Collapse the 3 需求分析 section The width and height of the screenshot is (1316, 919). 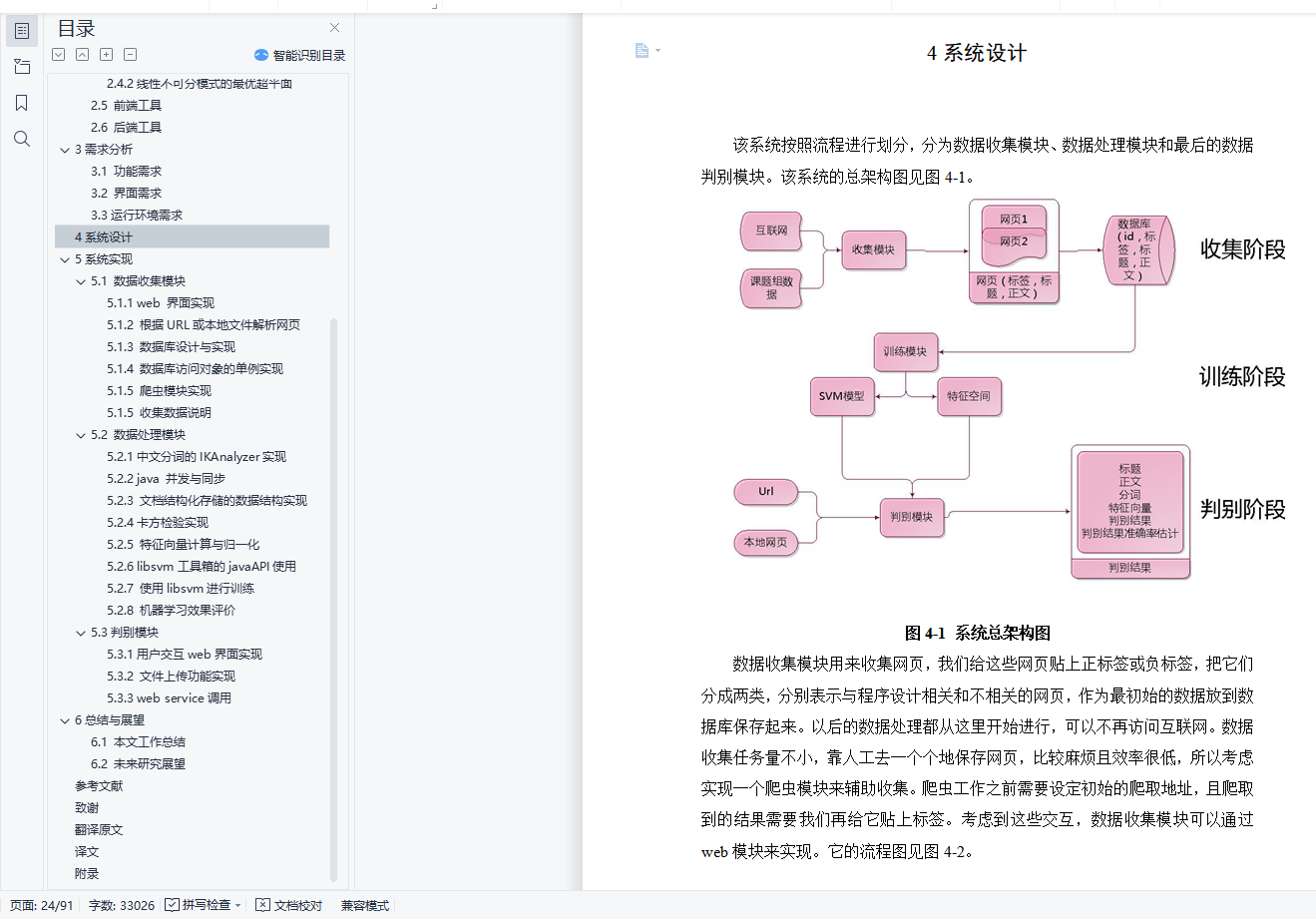pyautogui.click(x=65, y=150)
